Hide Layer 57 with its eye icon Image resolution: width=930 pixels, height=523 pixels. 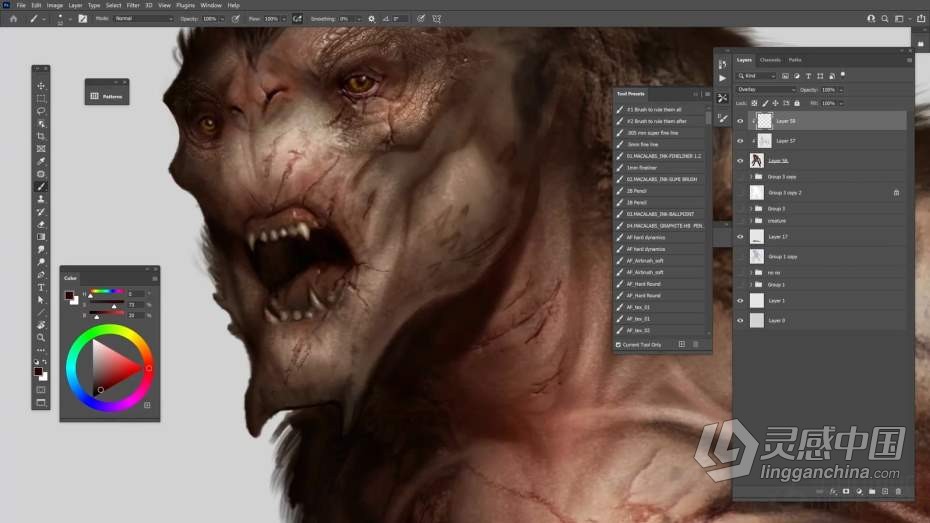(740, 141)
